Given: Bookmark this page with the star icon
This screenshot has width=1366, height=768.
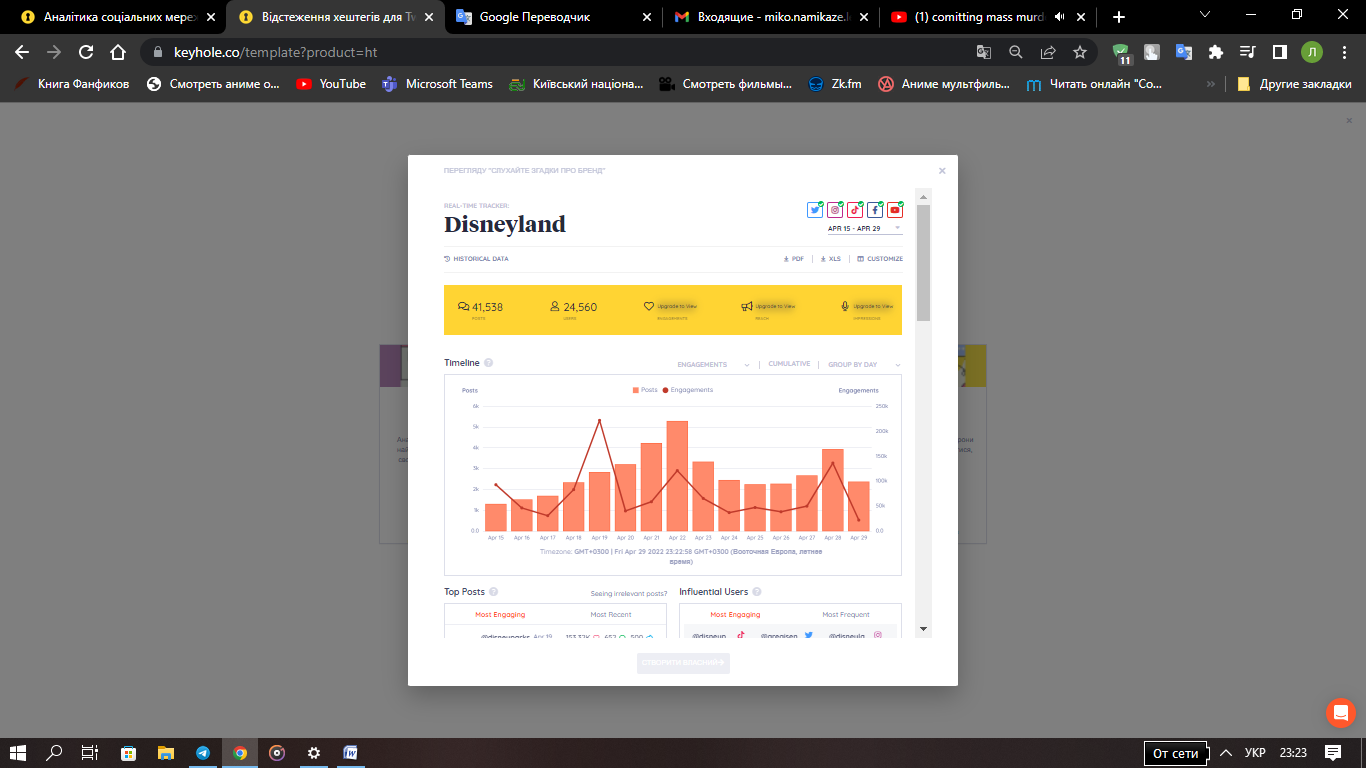Looking at the screenshot, I should tap(1080, 52).
